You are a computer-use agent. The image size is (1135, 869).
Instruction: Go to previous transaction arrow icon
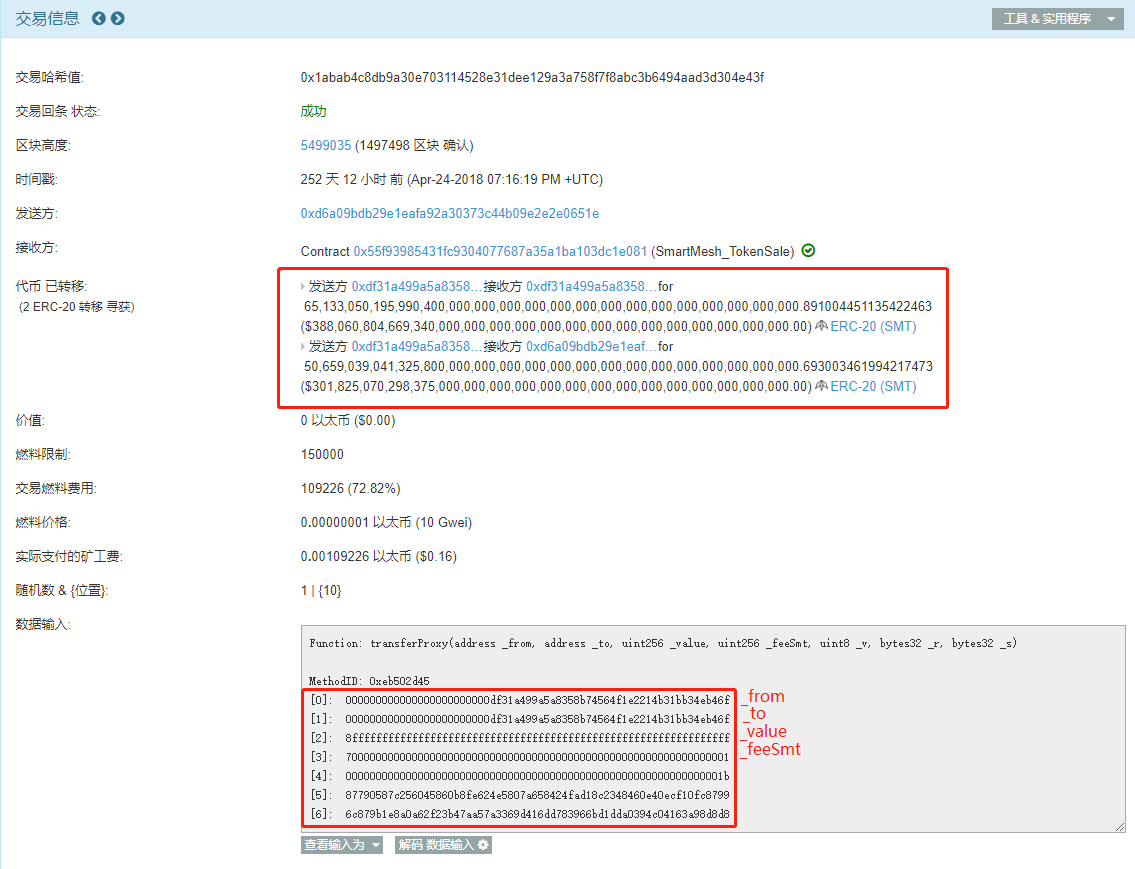tap(99, 18)
